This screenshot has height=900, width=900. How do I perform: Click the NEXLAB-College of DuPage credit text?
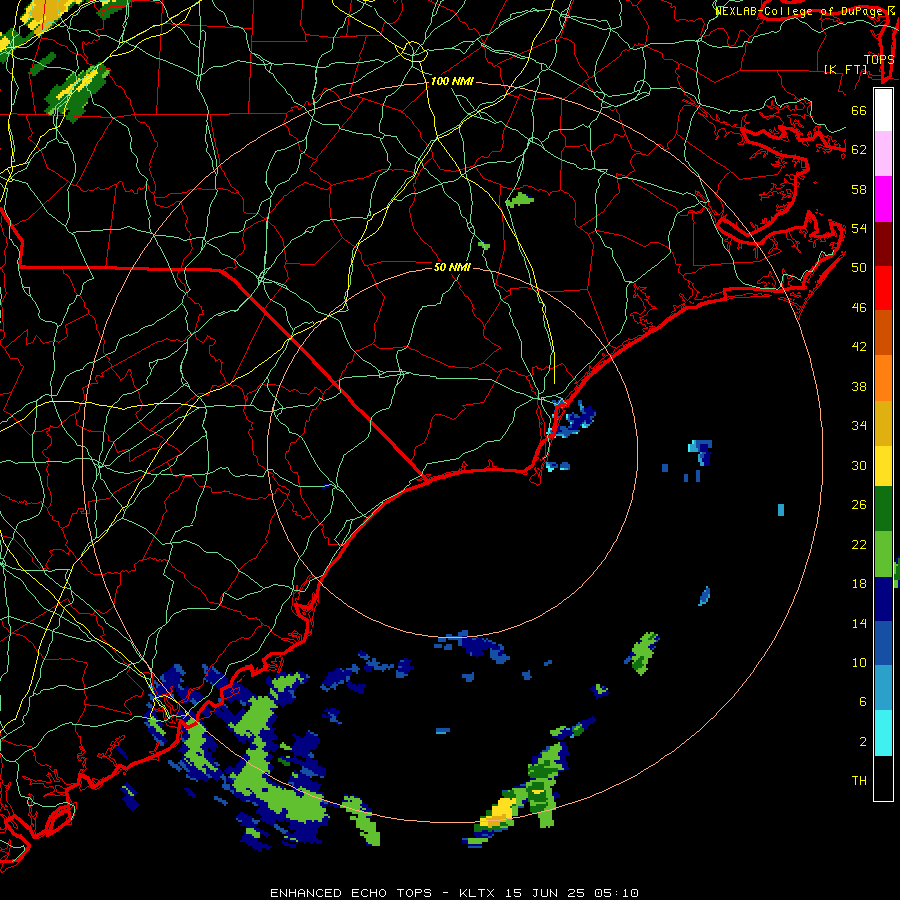click(x=798, y=11)
